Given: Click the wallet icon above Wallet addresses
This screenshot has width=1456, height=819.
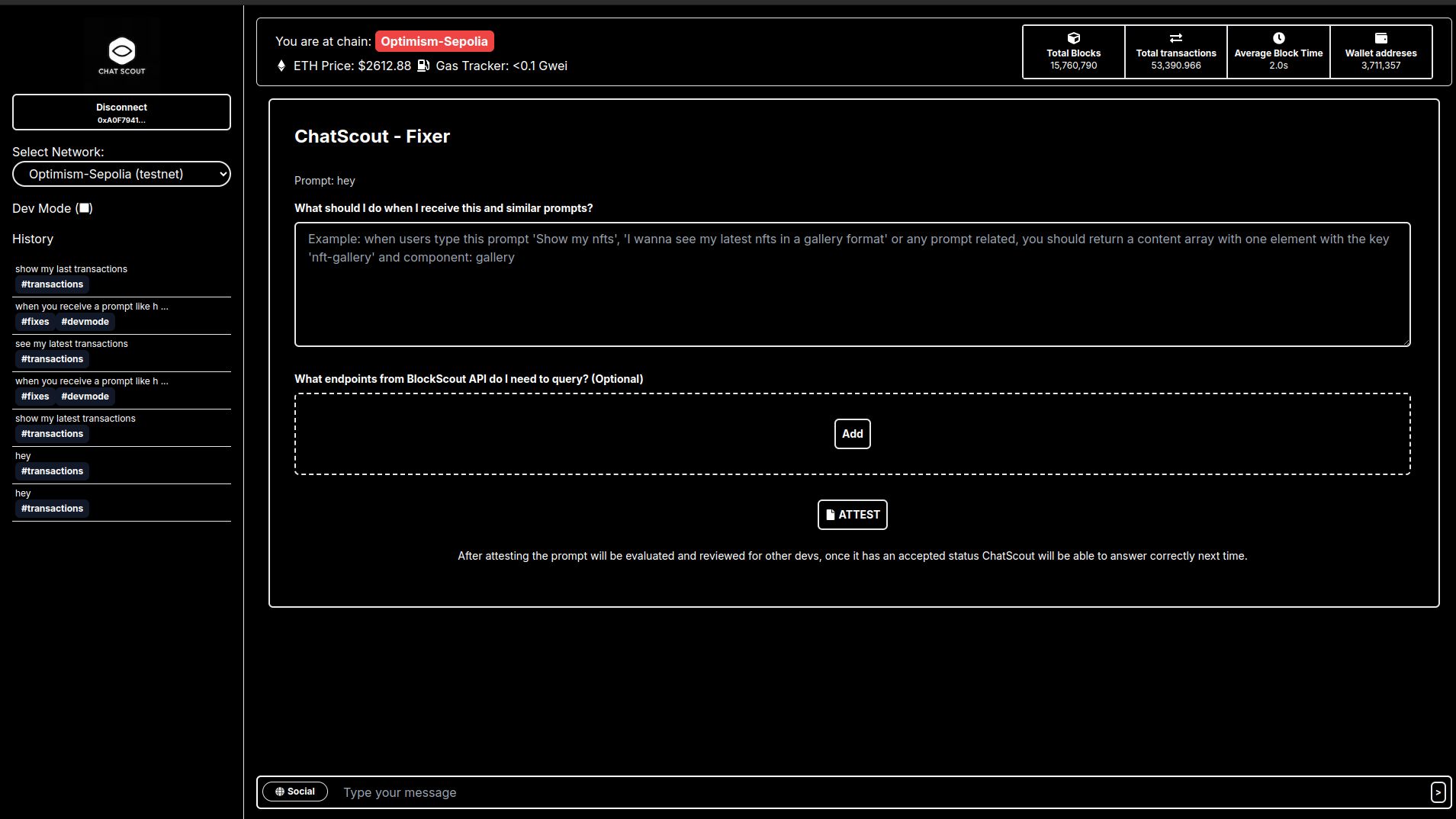Looking at the screenshot, I should coord(1381,38).
